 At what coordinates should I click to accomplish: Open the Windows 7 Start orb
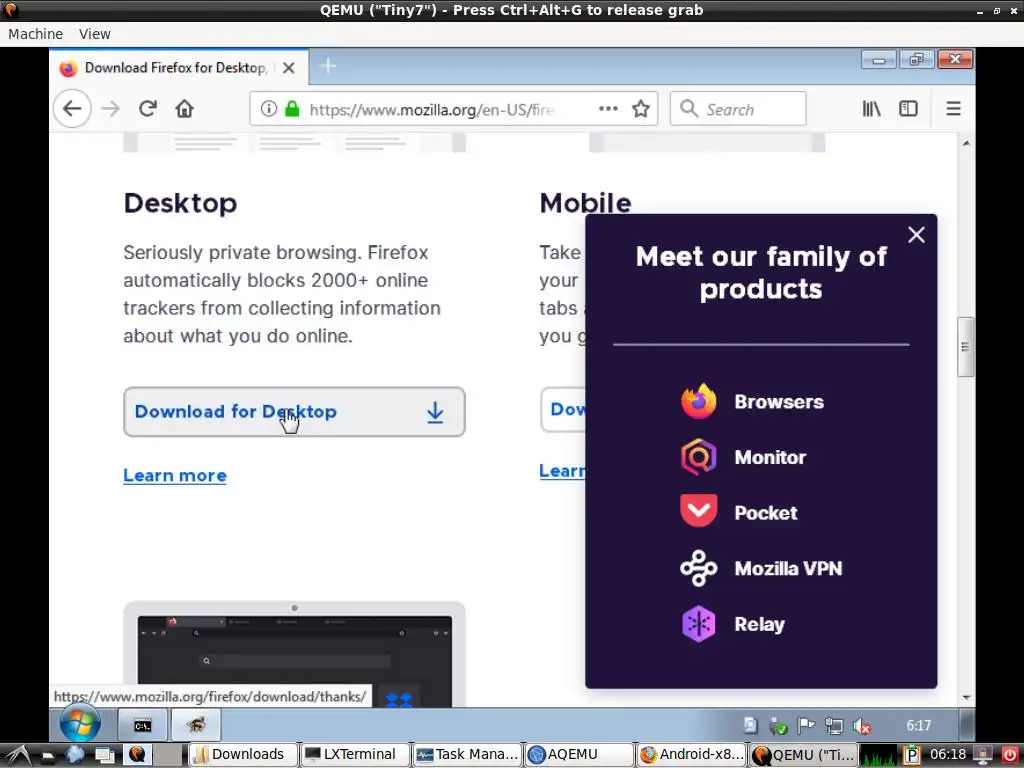coord(80,724)
